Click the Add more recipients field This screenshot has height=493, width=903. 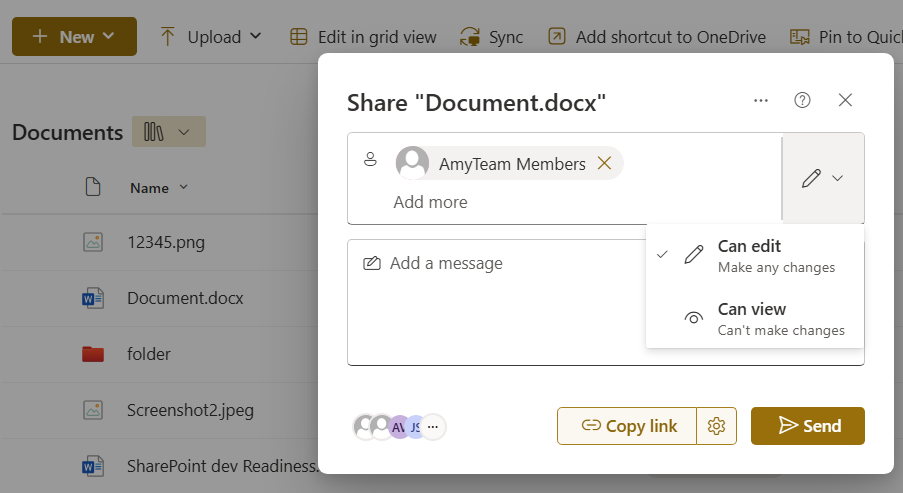[430, 202]
